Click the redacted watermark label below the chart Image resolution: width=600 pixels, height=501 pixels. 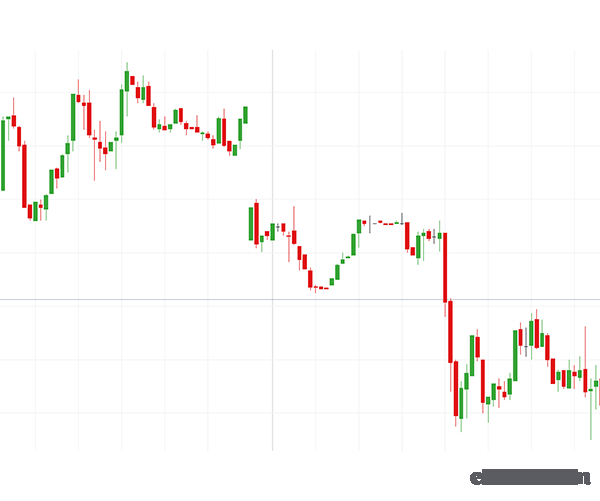(x=530, y=478)
